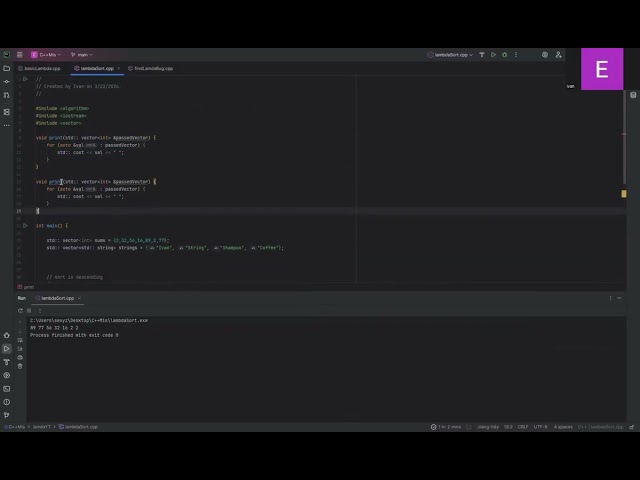Open Run panel toolbar more options dots
The width and height of the screenshot is (640, 480).
pos(40,311)
